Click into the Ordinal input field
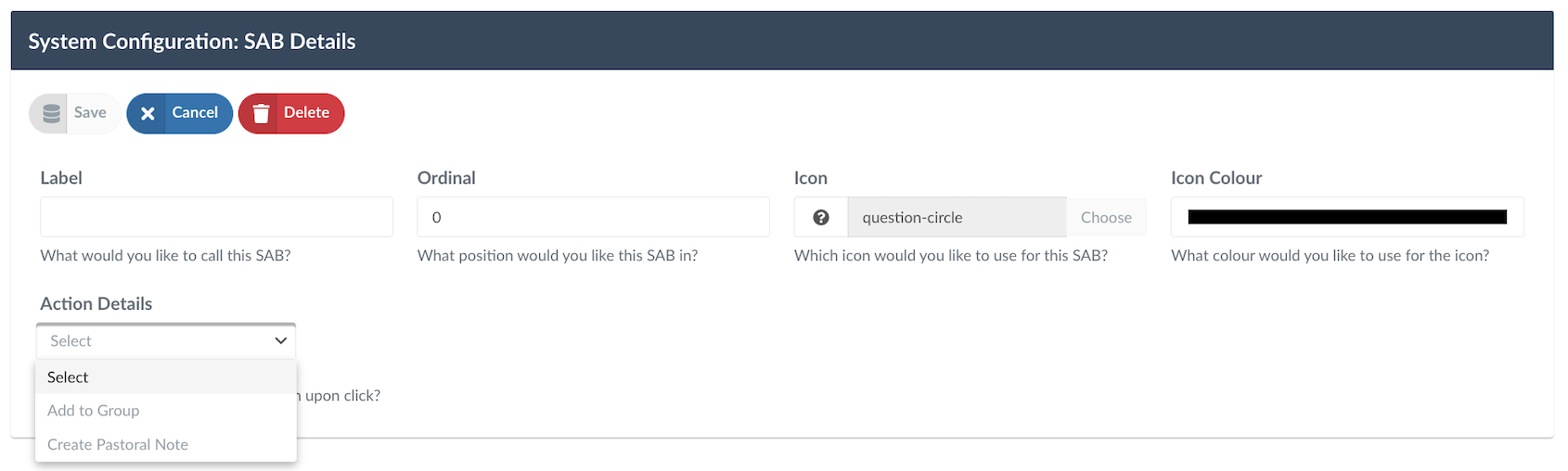Image resolution: width=1568 pixels, height=471 pixels. (x=593, y=217)
